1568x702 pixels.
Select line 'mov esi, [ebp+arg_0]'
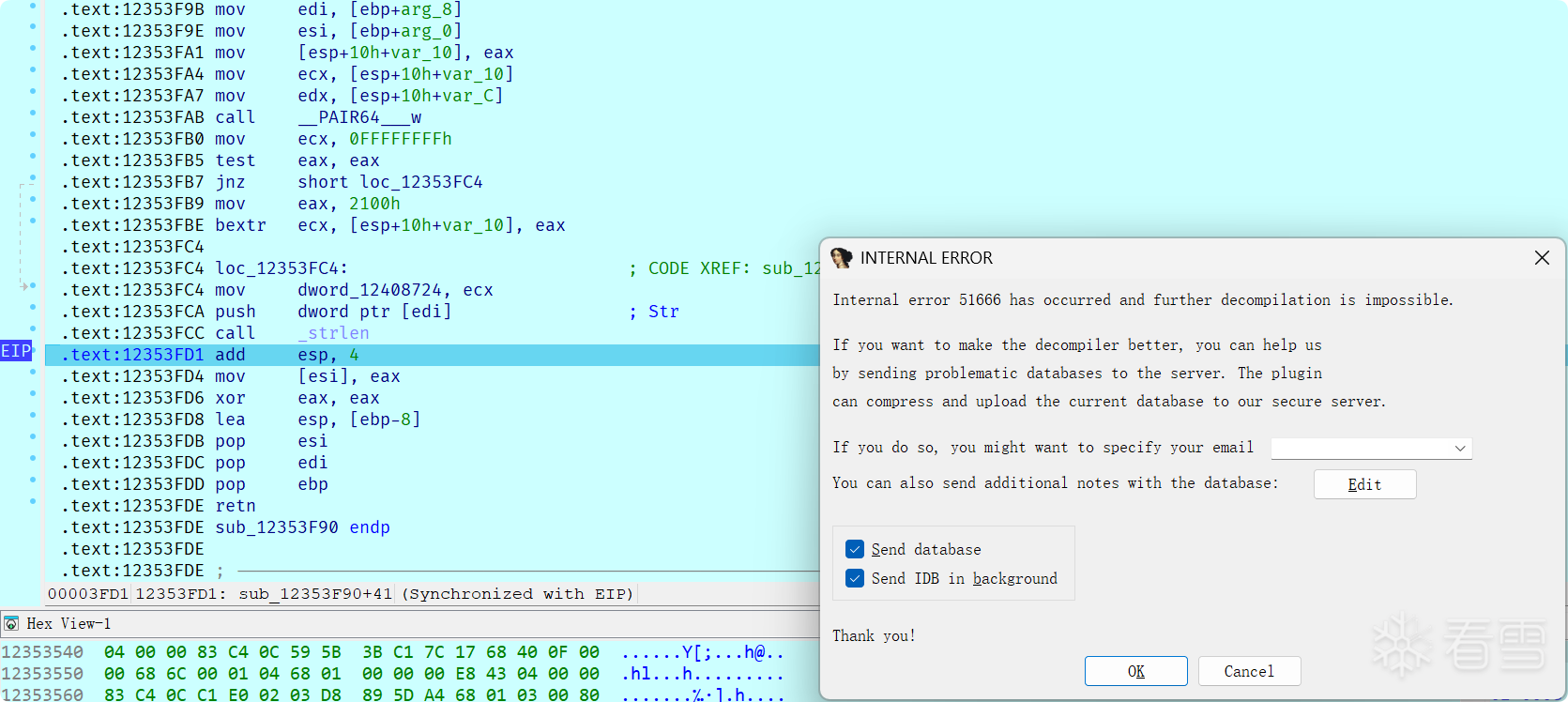pyautogui.click(x=262, y=31)
